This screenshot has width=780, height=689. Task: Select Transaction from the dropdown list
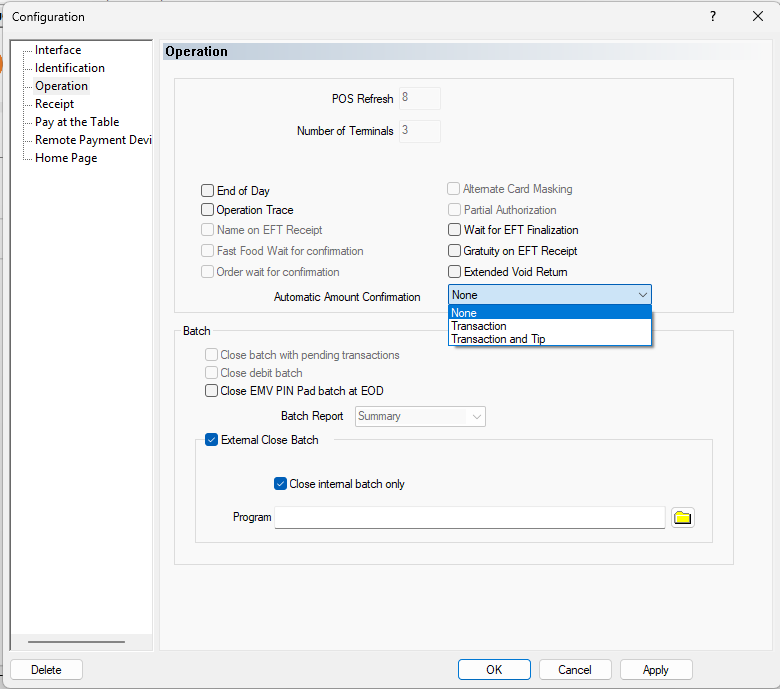click(x=479, y=326)
